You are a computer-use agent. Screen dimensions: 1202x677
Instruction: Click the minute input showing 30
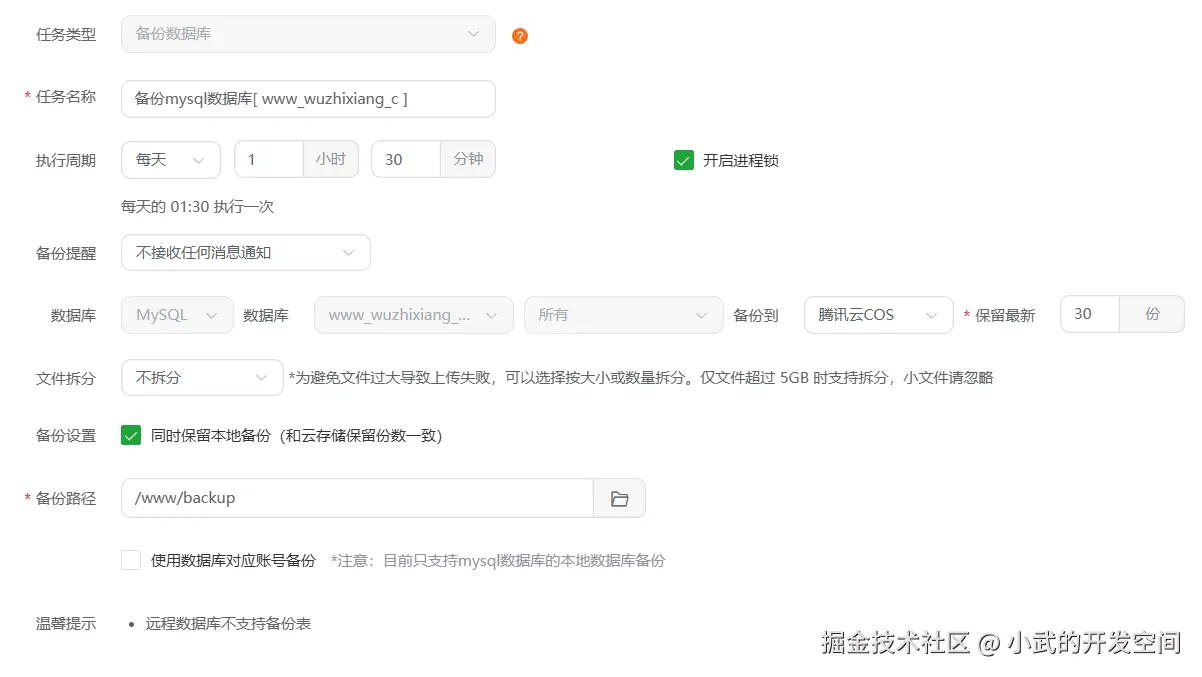[405, 159]
